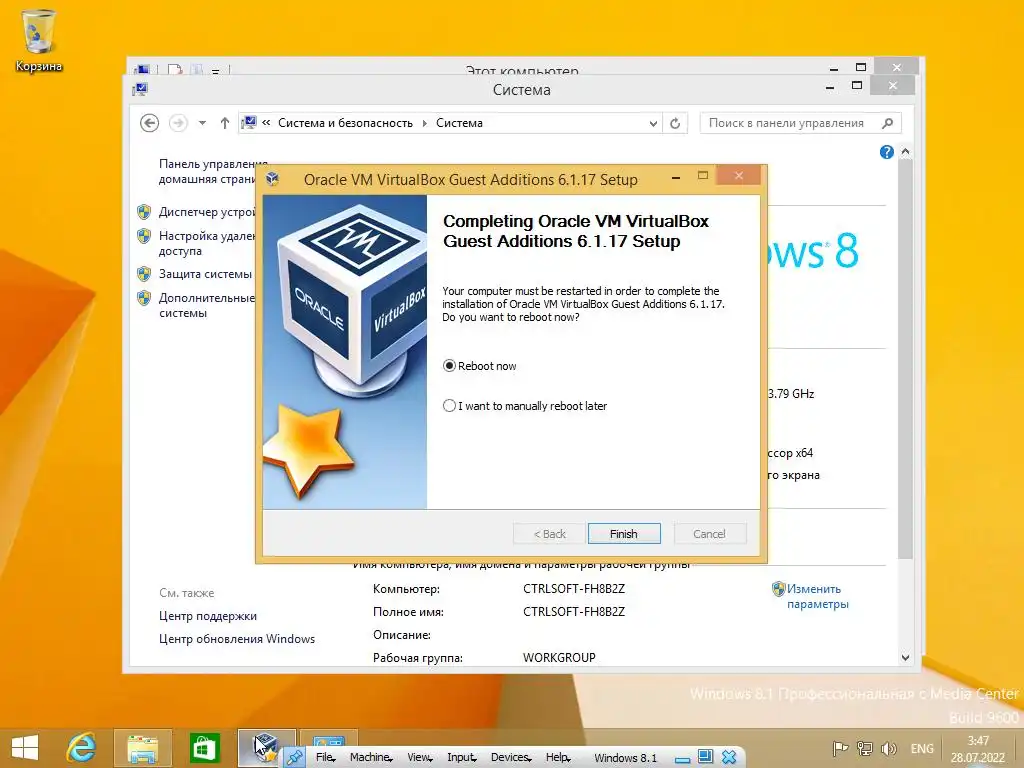Open help question mark icon
The image size is (1024, 768).
886,152
